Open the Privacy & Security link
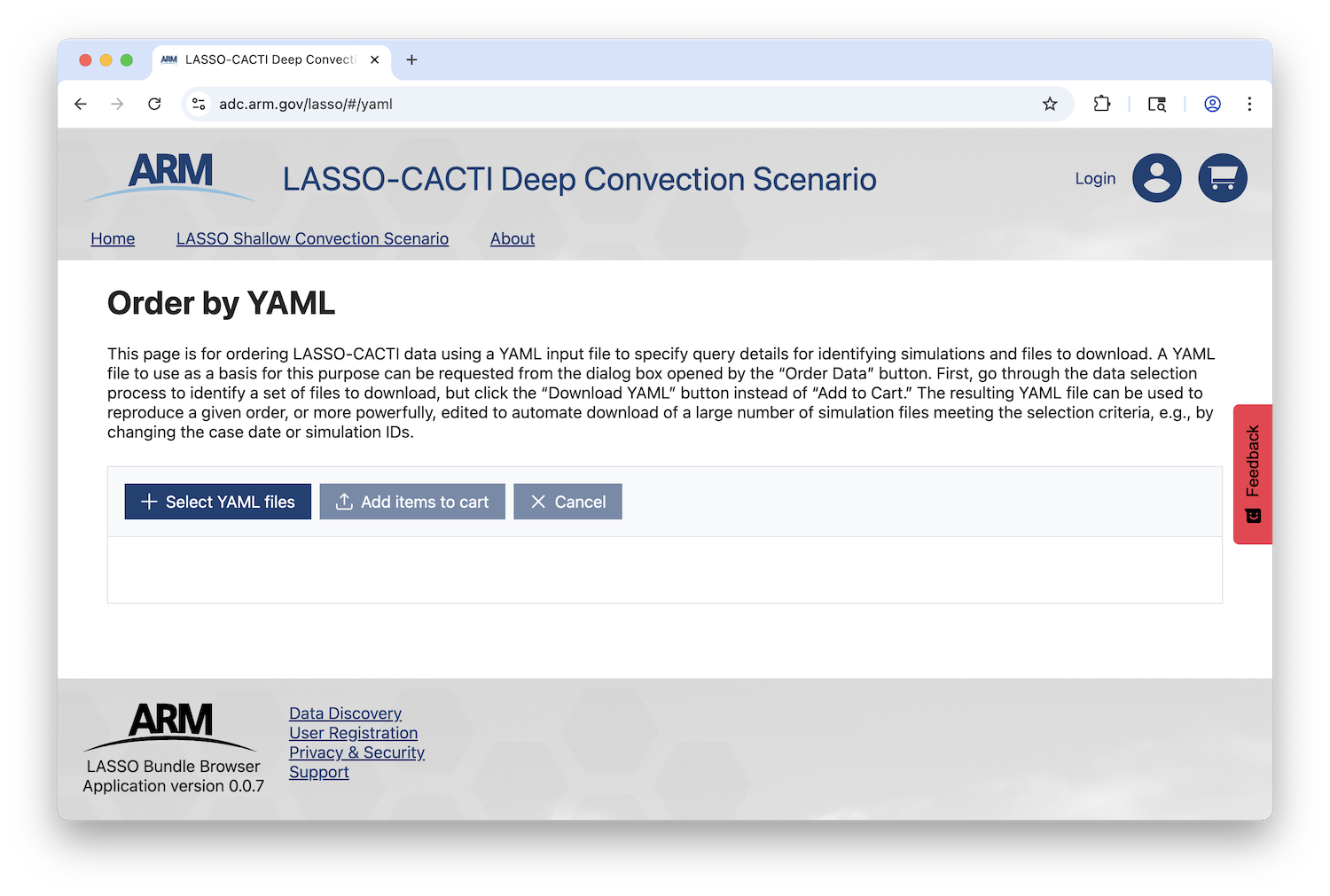The image size is (1330, 896). pos(356,752)
